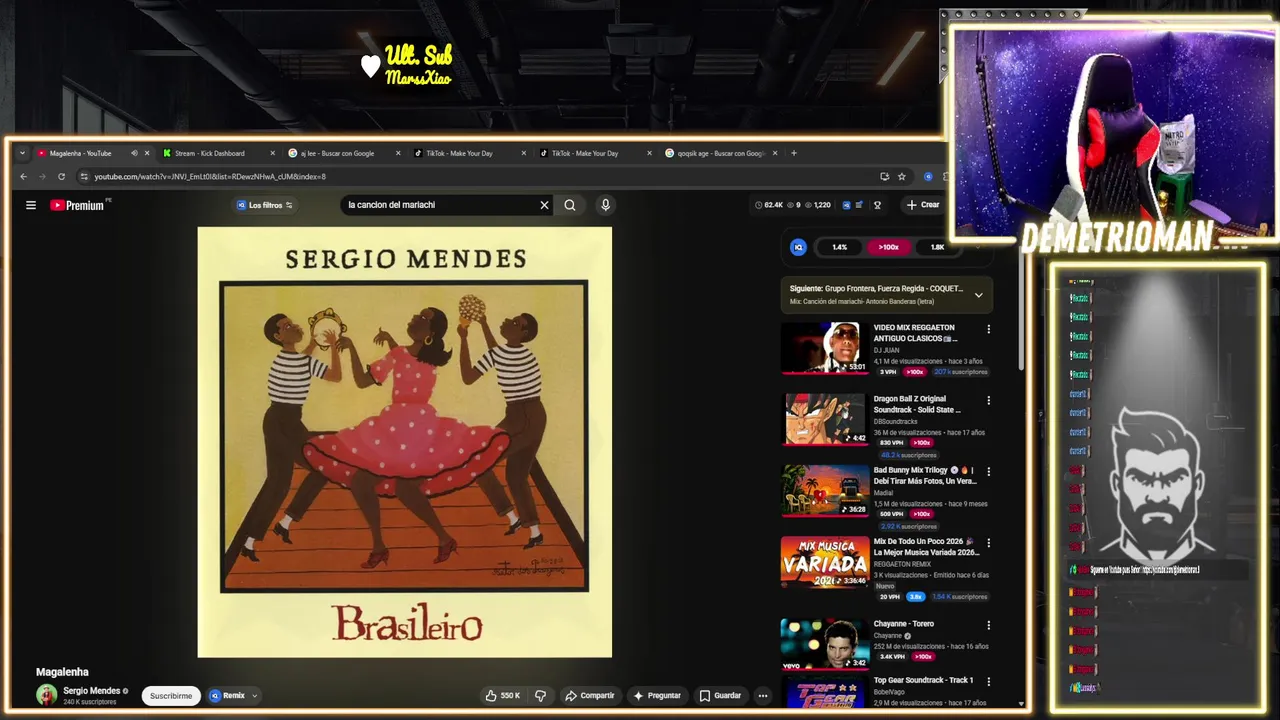Click the Guardar save button

click(x=720, y=695)
